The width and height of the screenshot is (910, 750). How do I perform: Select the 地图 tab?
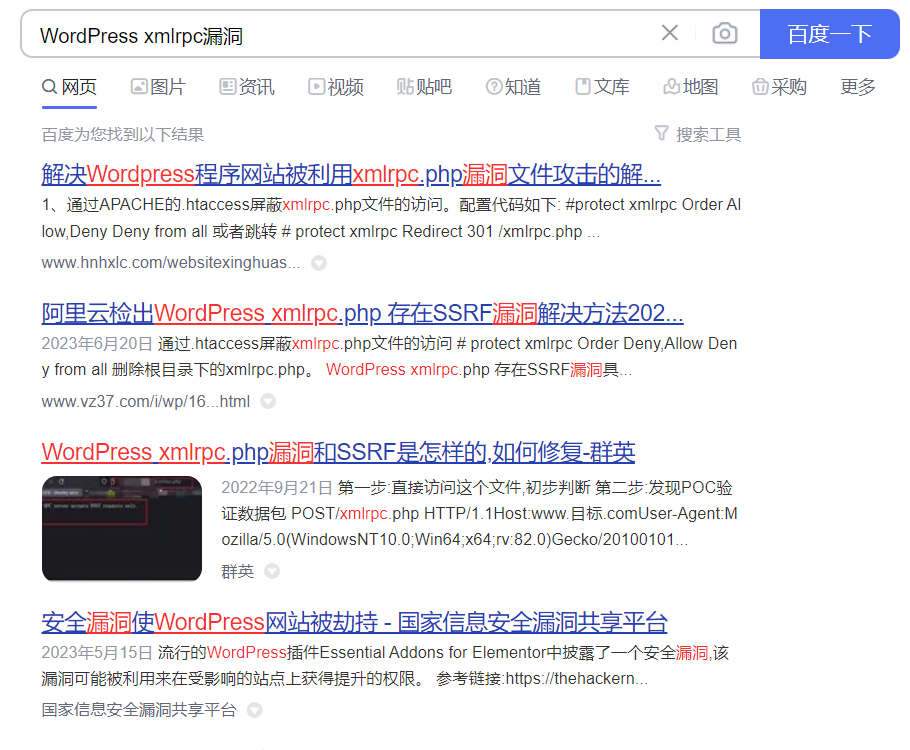coord(691,87)
